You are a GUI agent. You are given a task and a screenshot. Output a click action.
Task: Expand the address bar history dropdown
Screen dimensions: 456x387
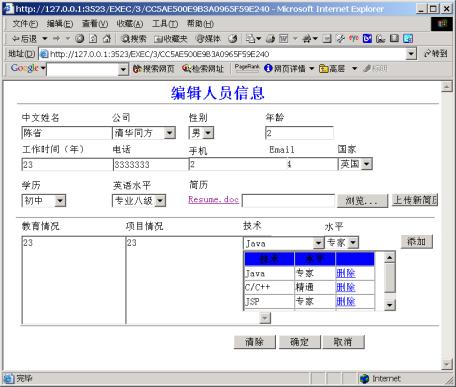click(x=412, y=54)
